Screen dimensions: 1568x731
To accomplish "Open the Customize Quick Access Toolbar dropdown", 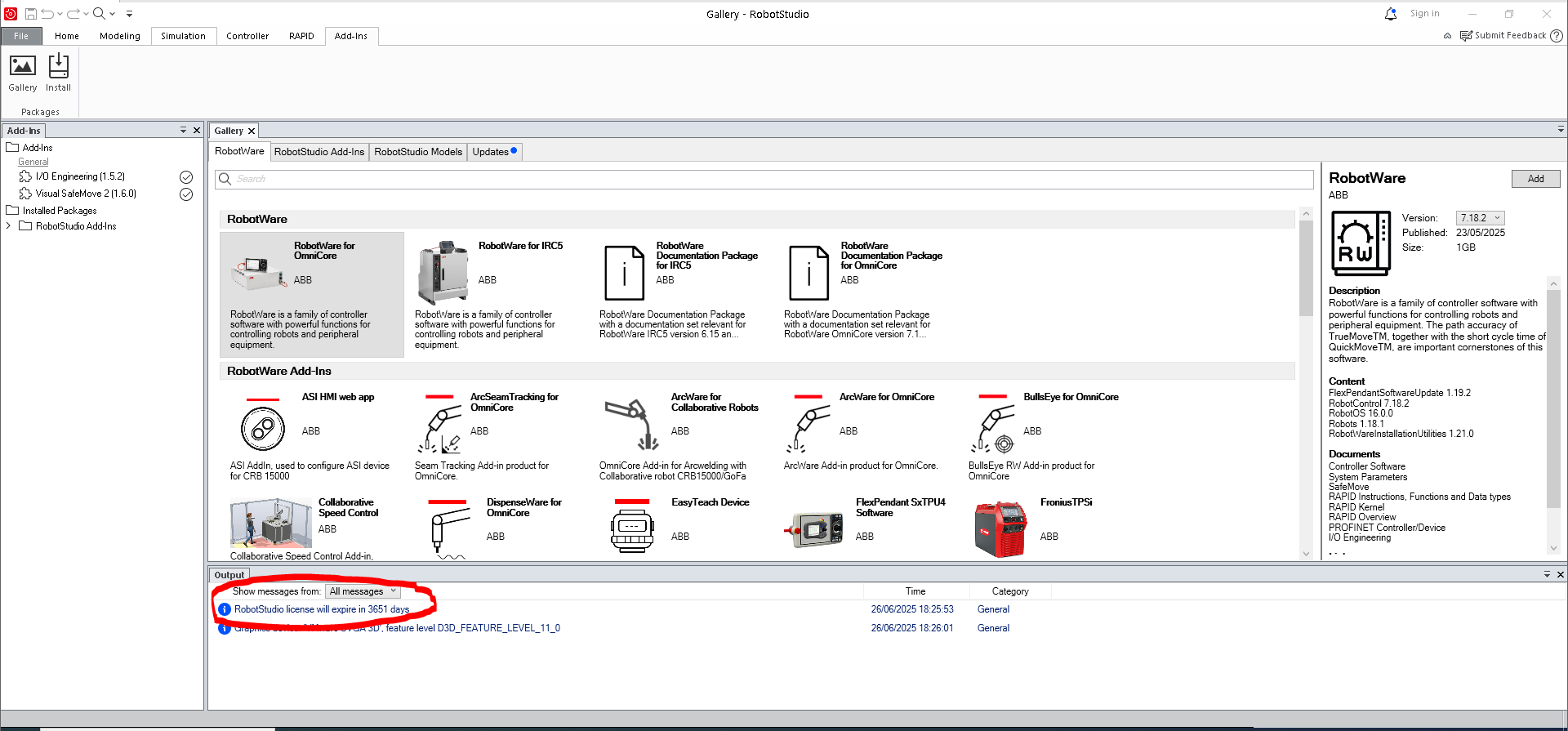I will tap(129, 14).
